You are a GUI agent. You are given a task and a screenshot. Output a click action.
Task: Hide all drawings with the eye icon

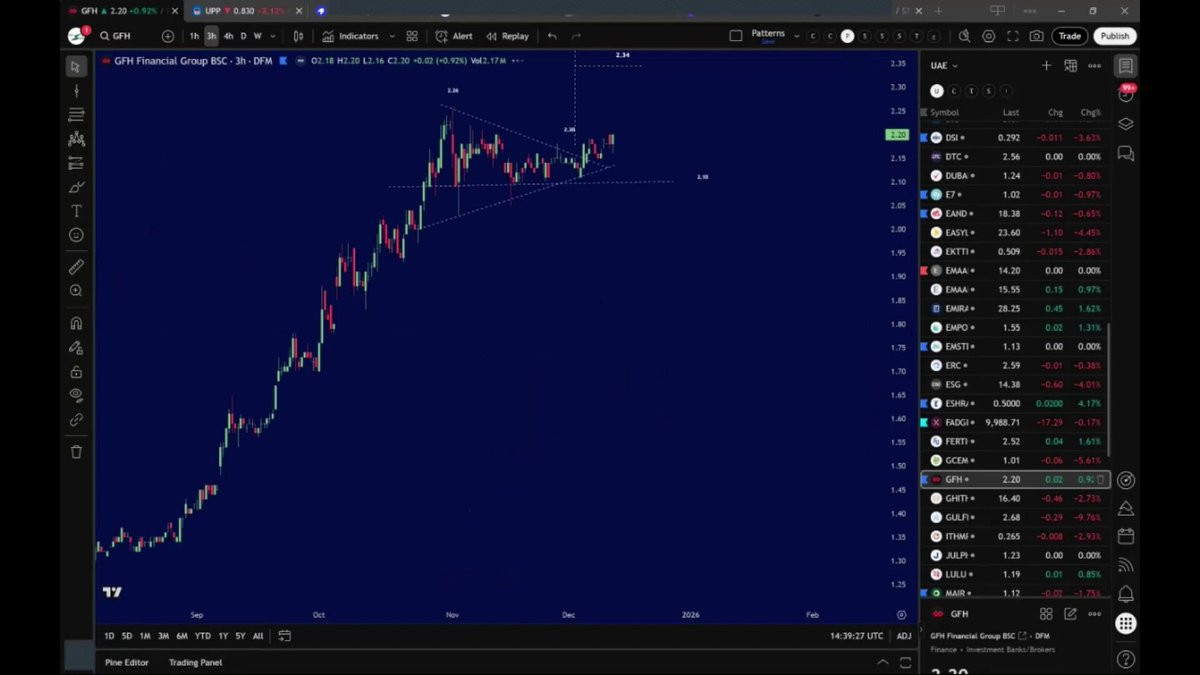[x=76, y=395]
